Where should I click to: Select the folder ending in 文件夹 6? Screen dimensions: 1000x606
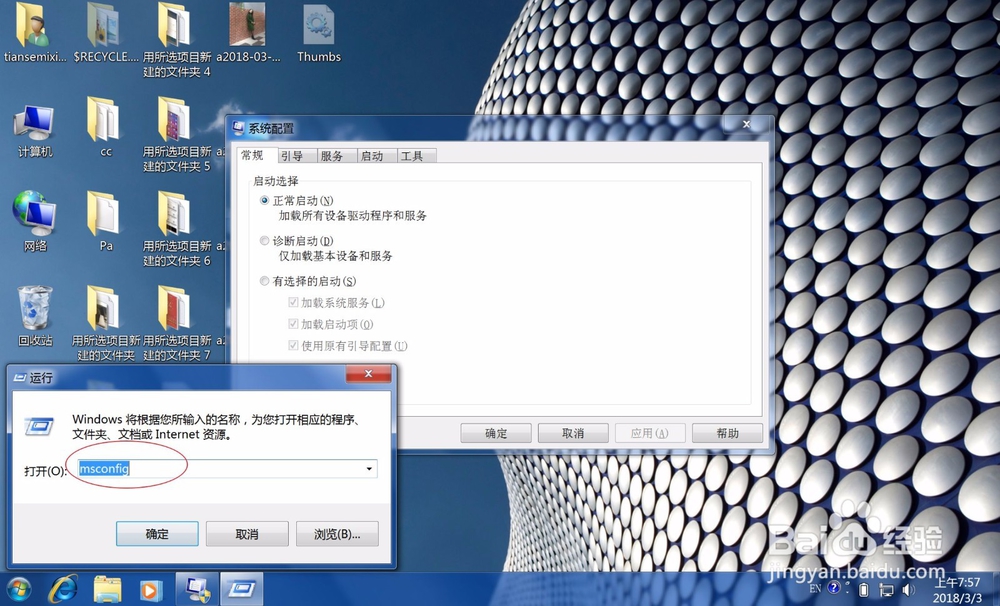click(x=176, y=214)
